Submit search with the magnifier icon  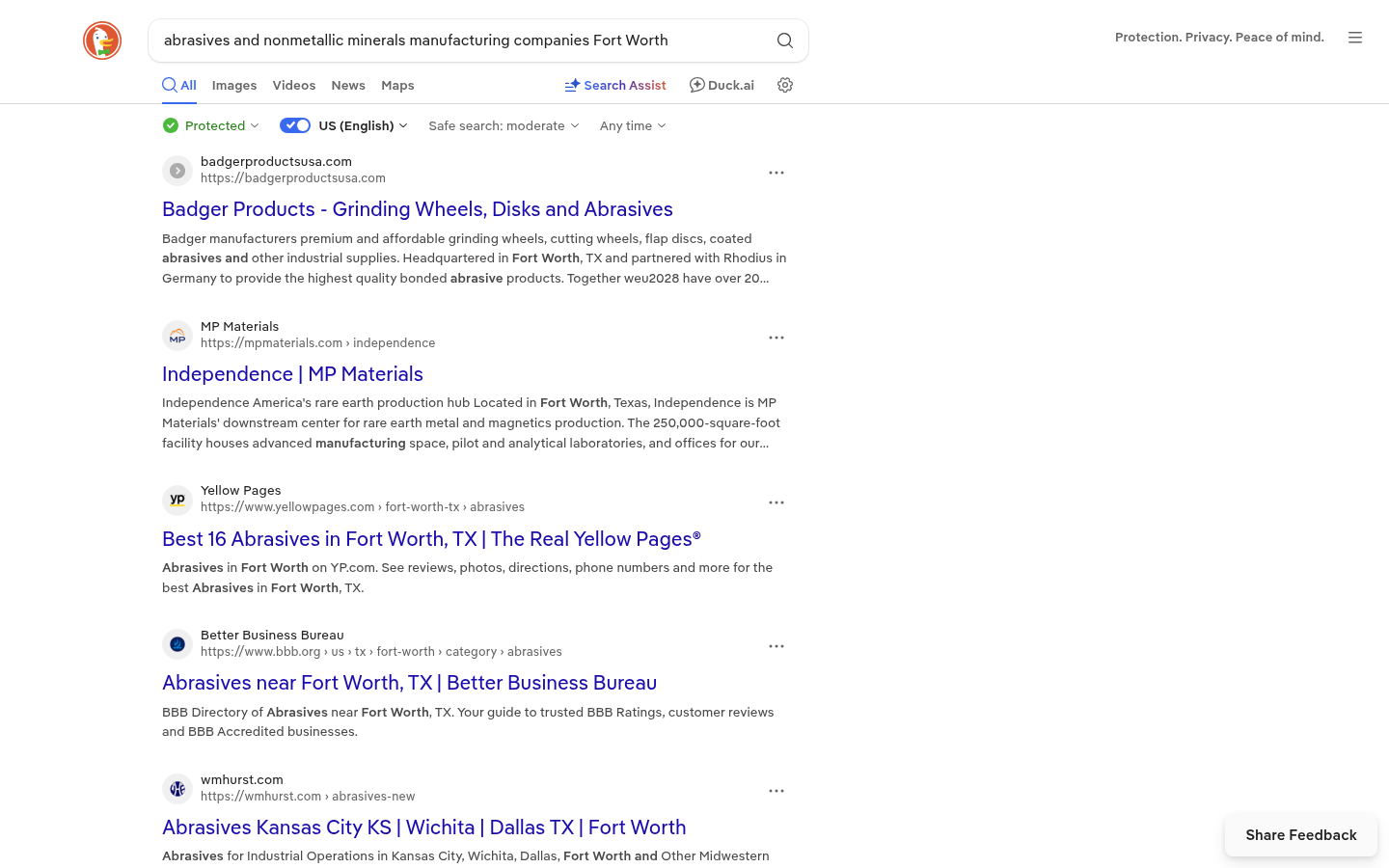pos(785,41)
